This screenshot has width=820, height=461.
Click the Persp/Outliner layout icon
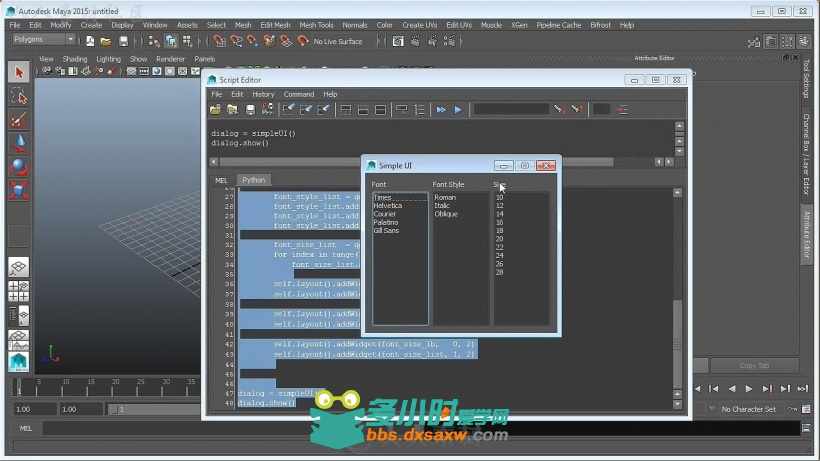tap(19, 315)
